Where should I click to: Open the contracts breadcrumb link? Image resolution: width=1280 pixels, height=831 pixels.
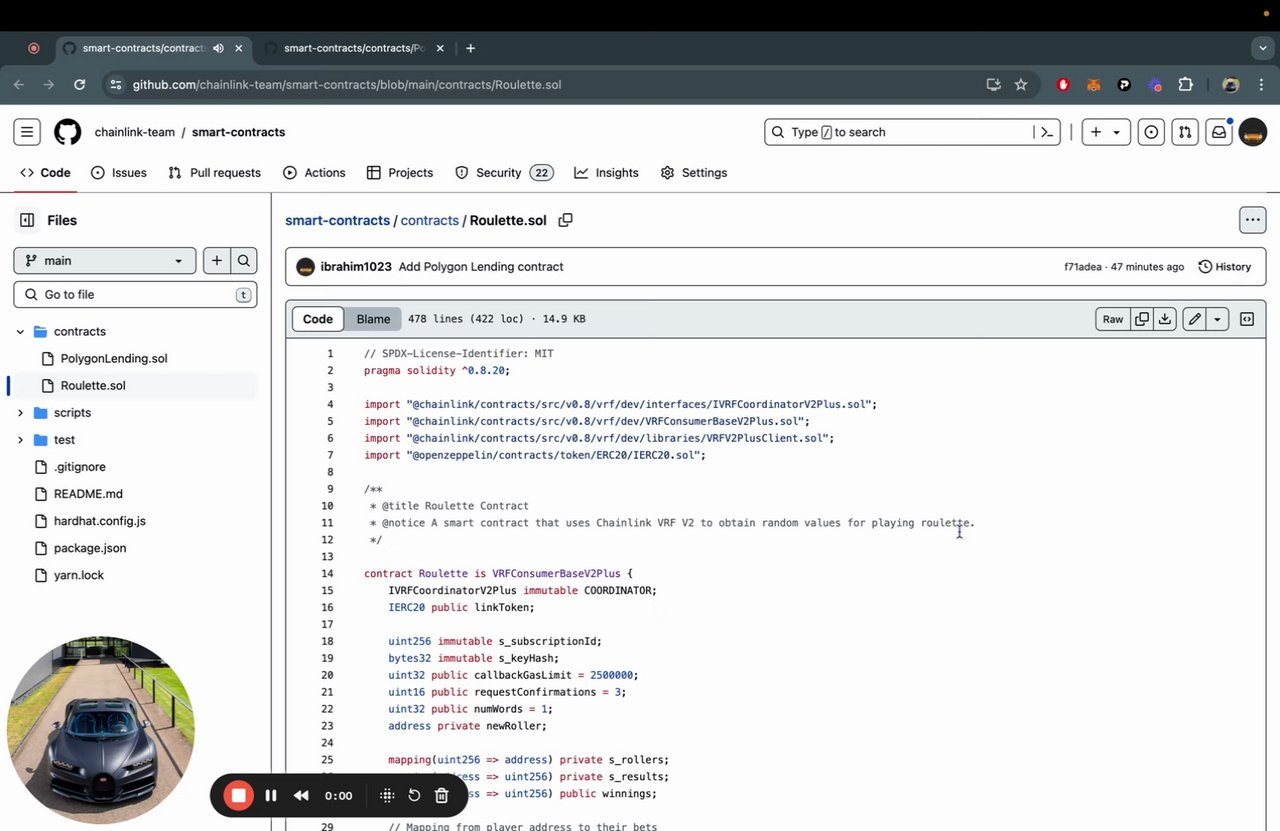tap(430, 220)
